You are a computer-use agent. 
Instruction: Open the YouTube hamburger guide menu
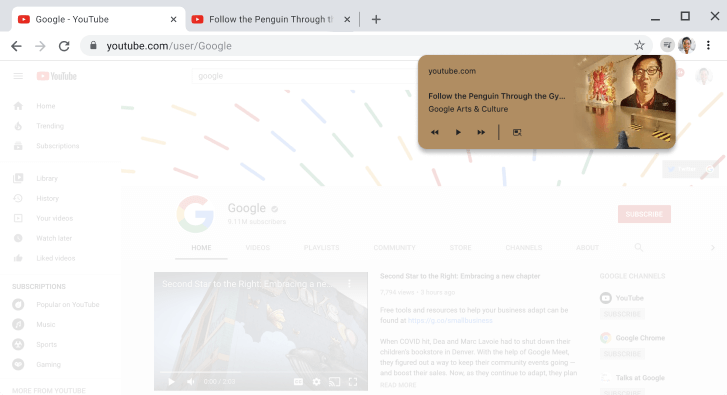pos(18,76)
